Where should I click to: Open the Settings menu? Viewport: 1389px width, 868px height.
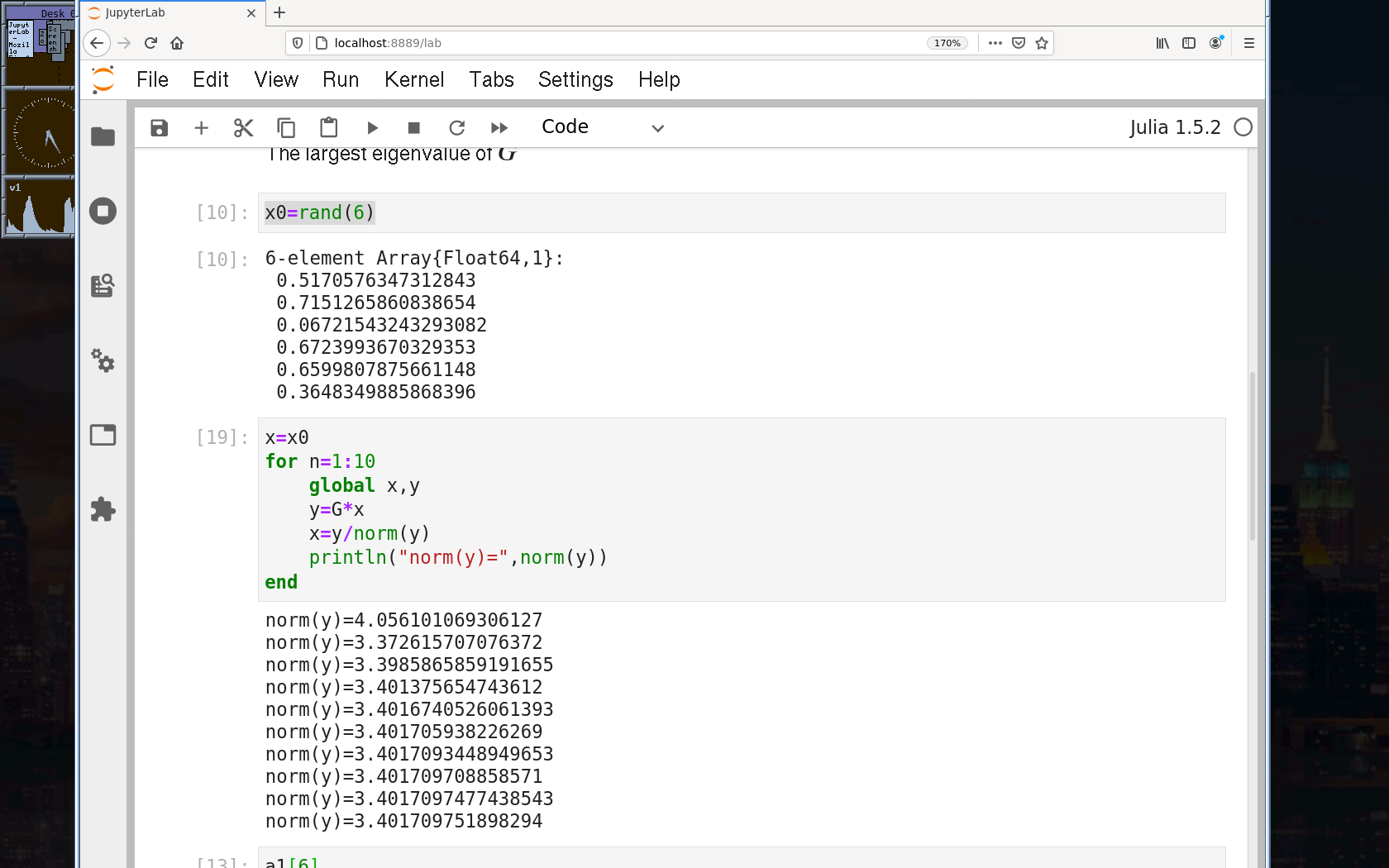(575, 79)
